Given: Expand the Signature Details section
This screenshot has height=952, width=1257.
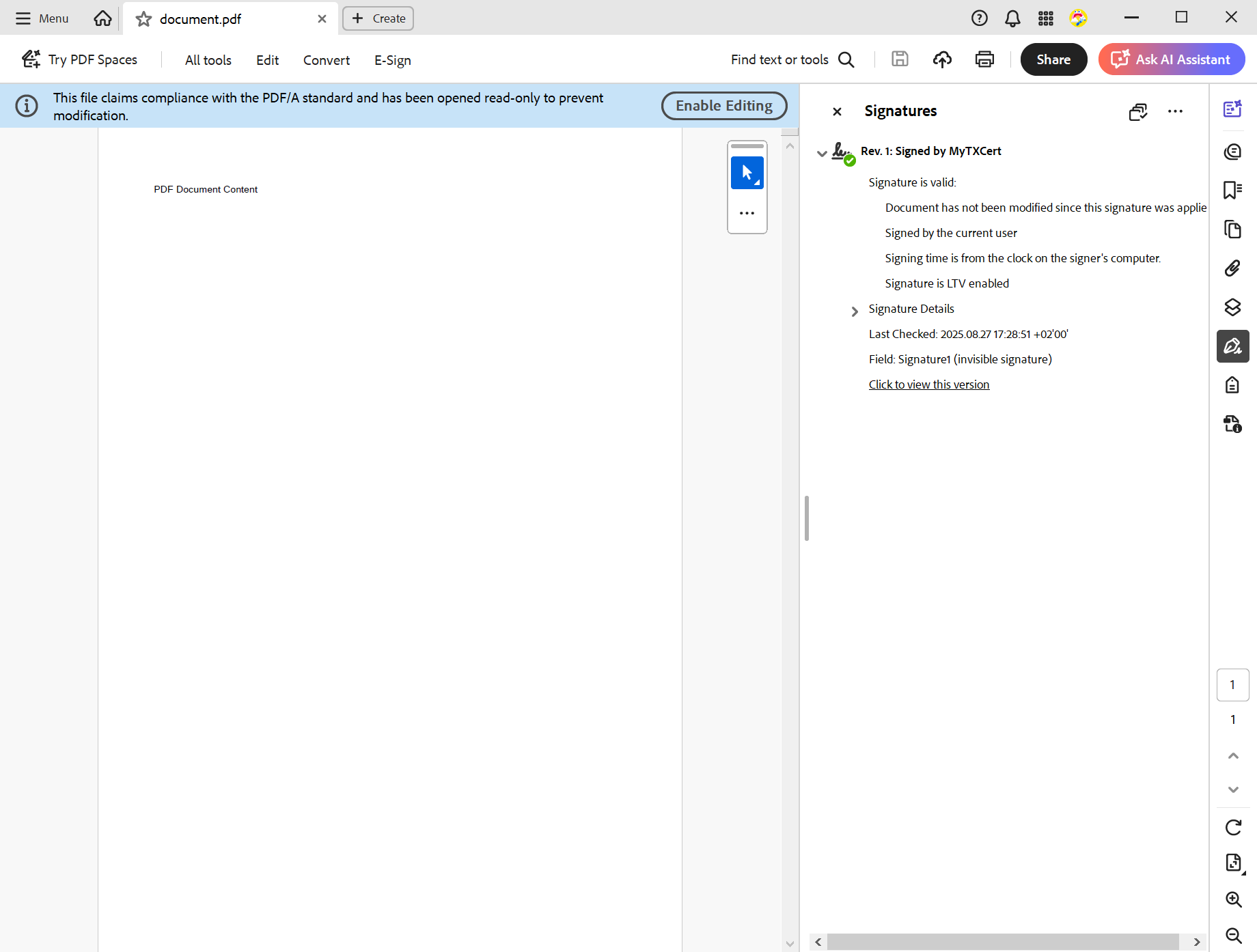Looking at the screenshot, I should coord(854,311).
